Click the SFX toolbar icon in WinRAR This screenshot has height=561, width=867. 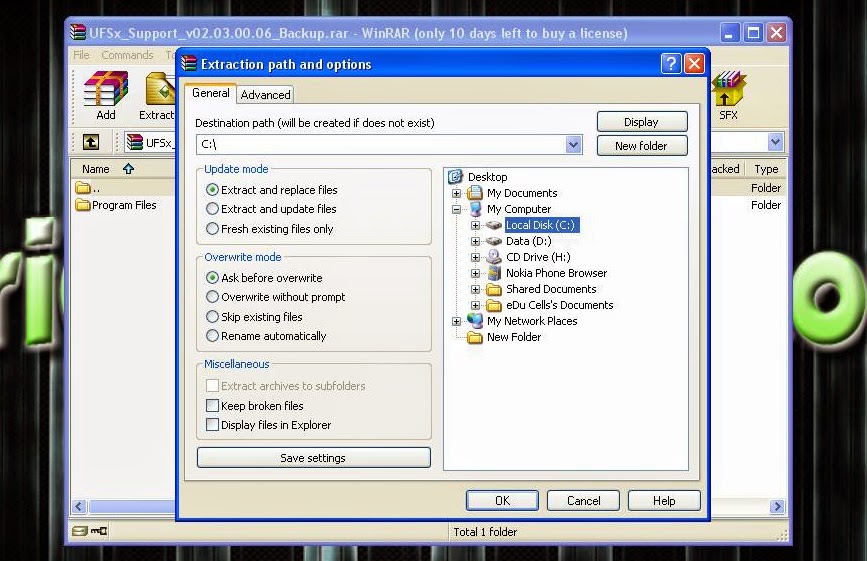[728, 88]
